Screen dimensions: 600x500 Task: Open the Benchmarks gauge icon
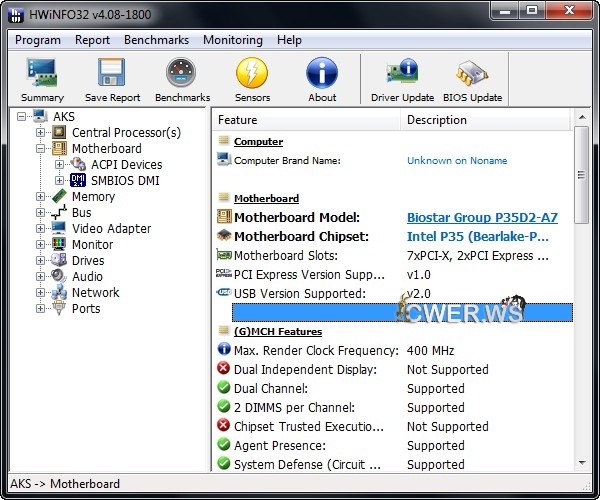pyautogui.click(x=182, y=79)
